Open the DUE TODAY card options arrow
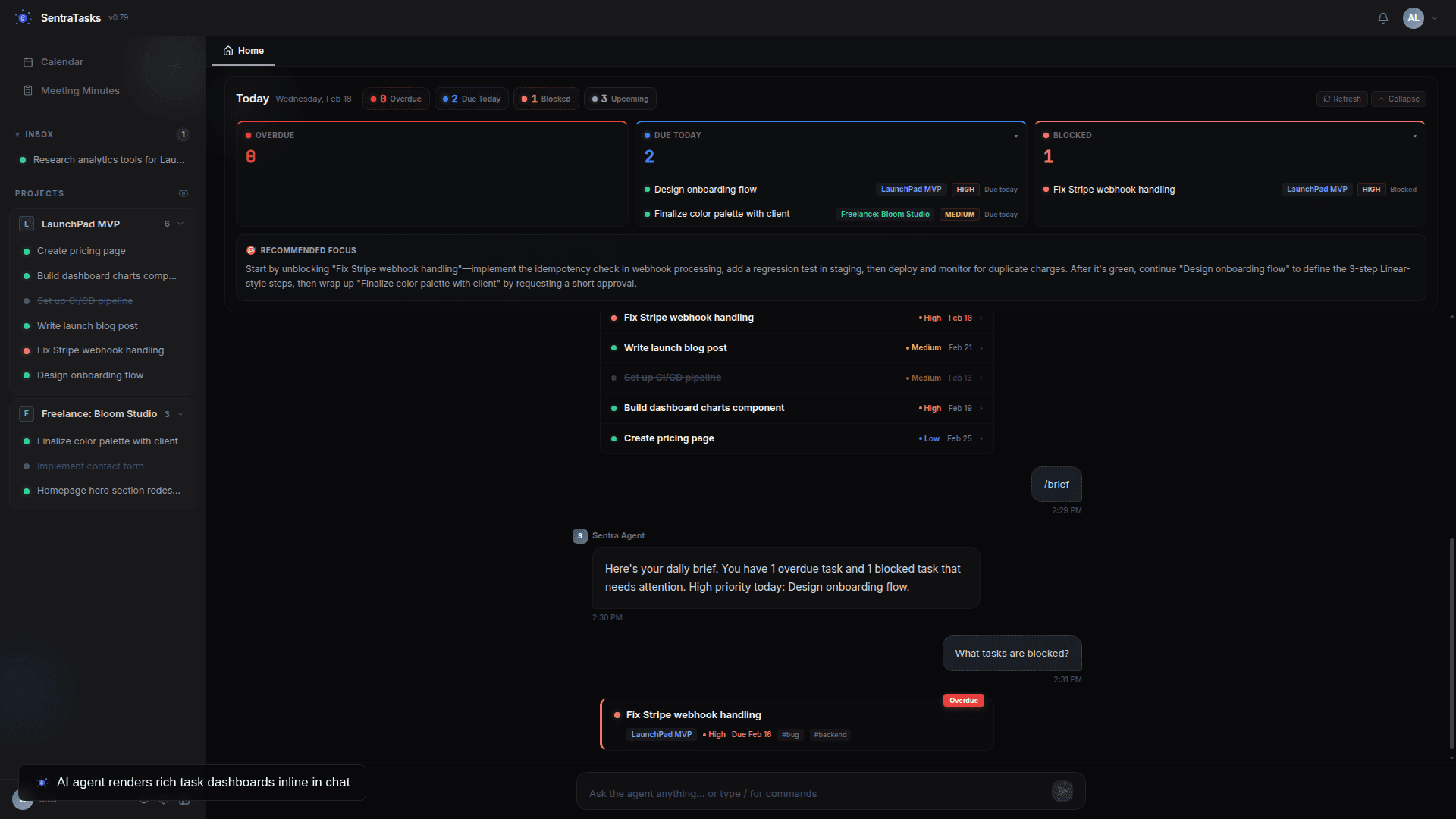The height and width of the screenshot is (819, 1456). pos(1017,135)
